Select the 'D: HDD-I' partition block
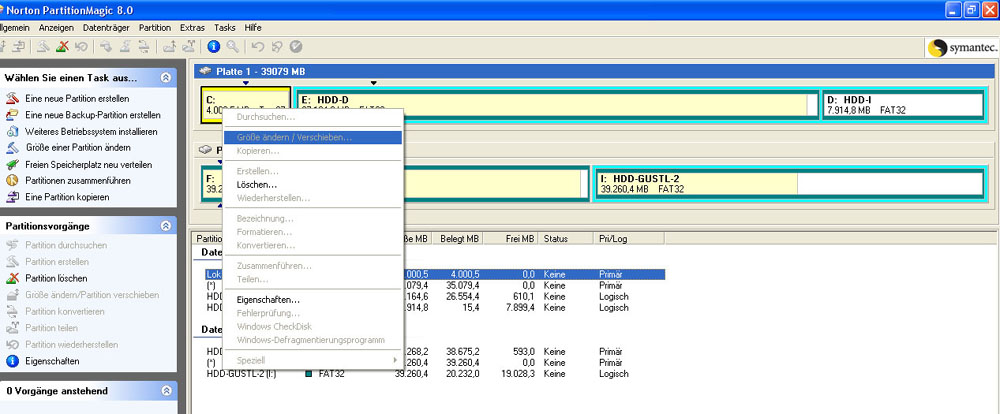1000x414 pixels. click(x=904, y=105)
